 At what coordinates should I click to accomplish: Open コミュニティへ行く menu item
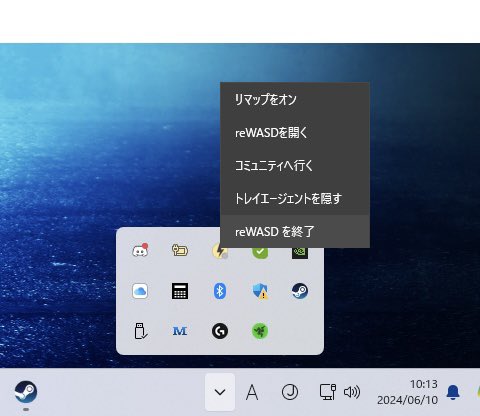295,165
